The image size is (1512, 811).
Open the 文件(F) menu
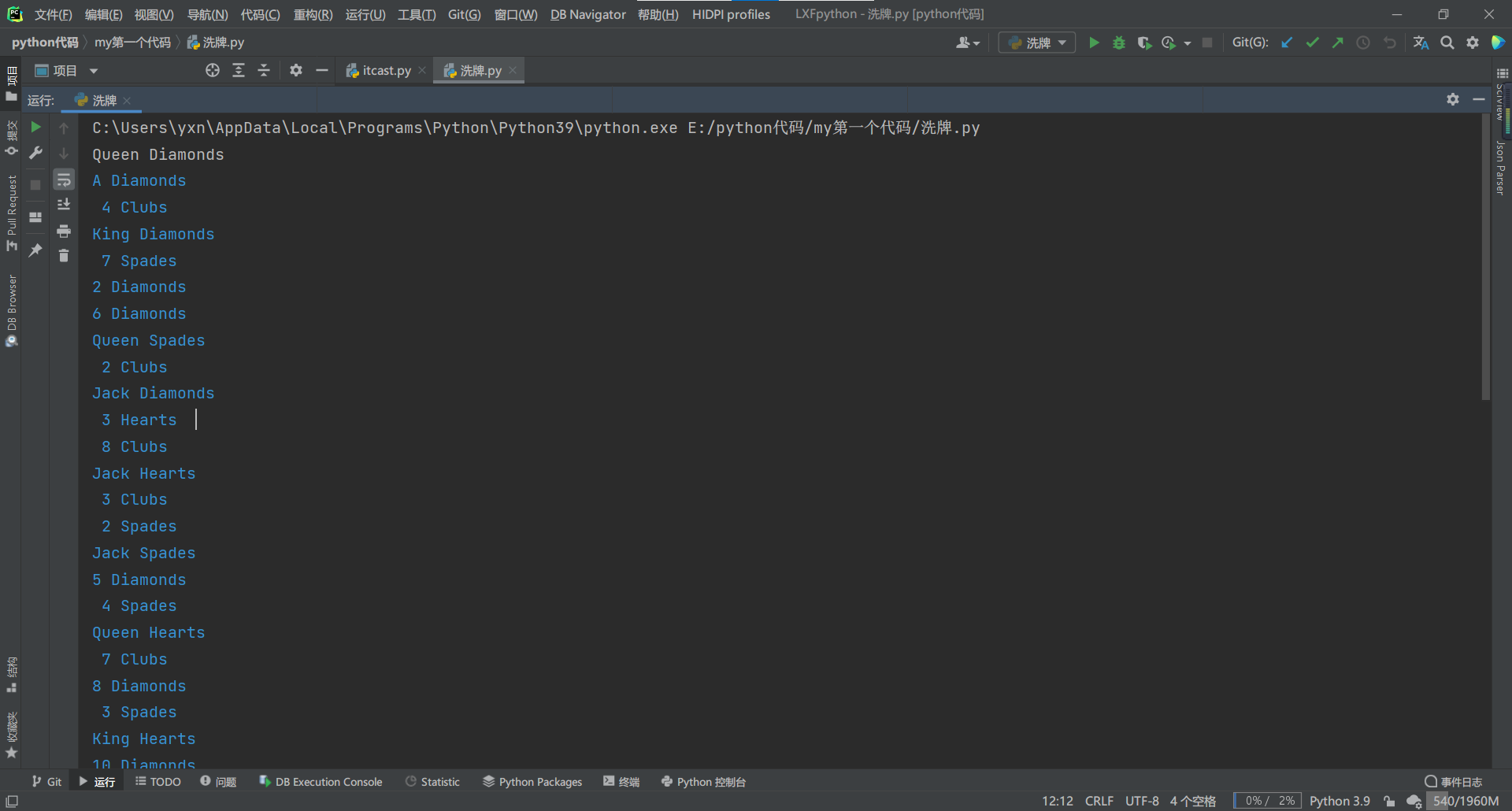pos(53,15)
